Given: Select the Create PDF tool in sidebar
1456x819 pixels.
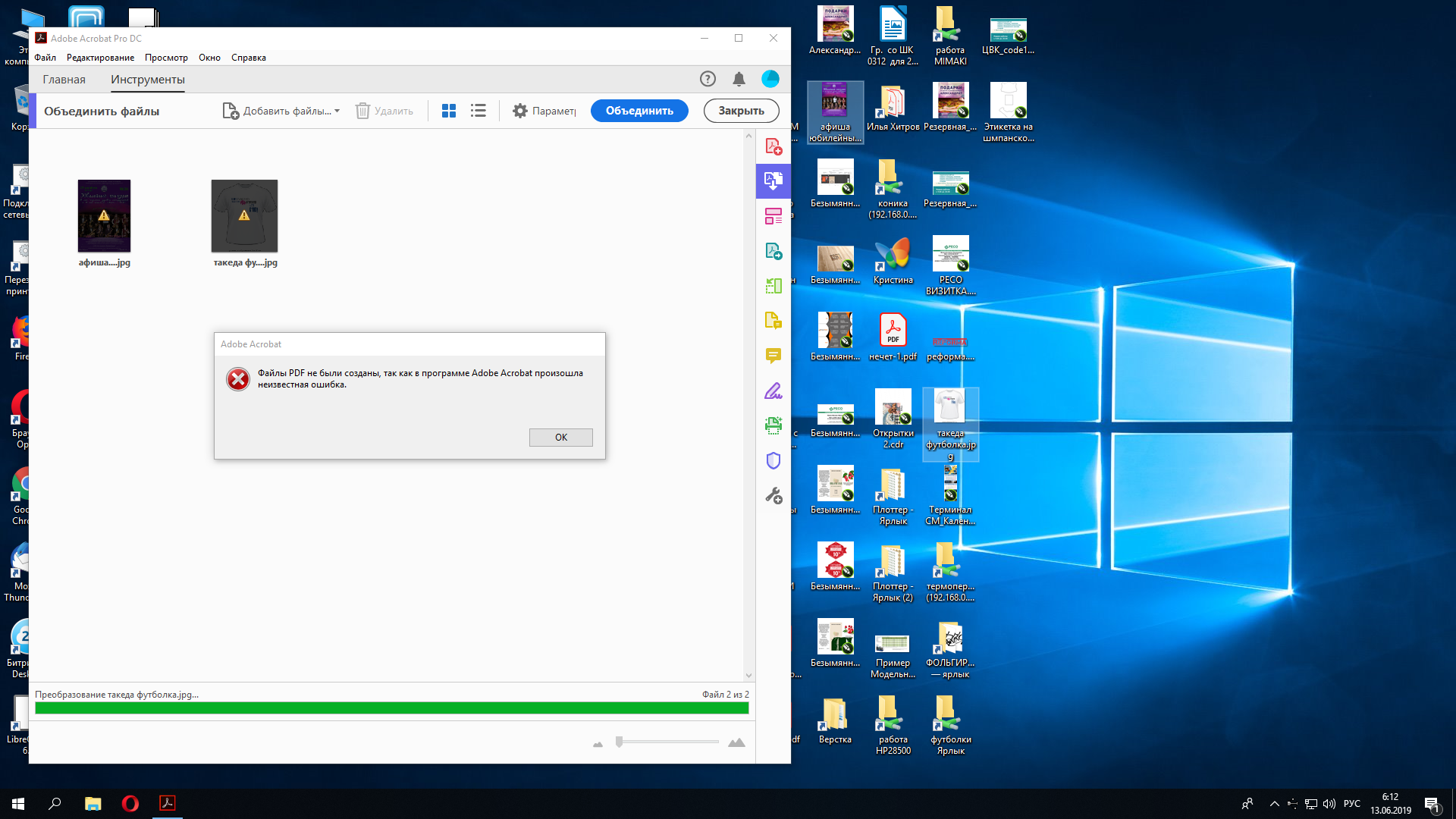Looking at the screenshot, I should click(773, 146).
